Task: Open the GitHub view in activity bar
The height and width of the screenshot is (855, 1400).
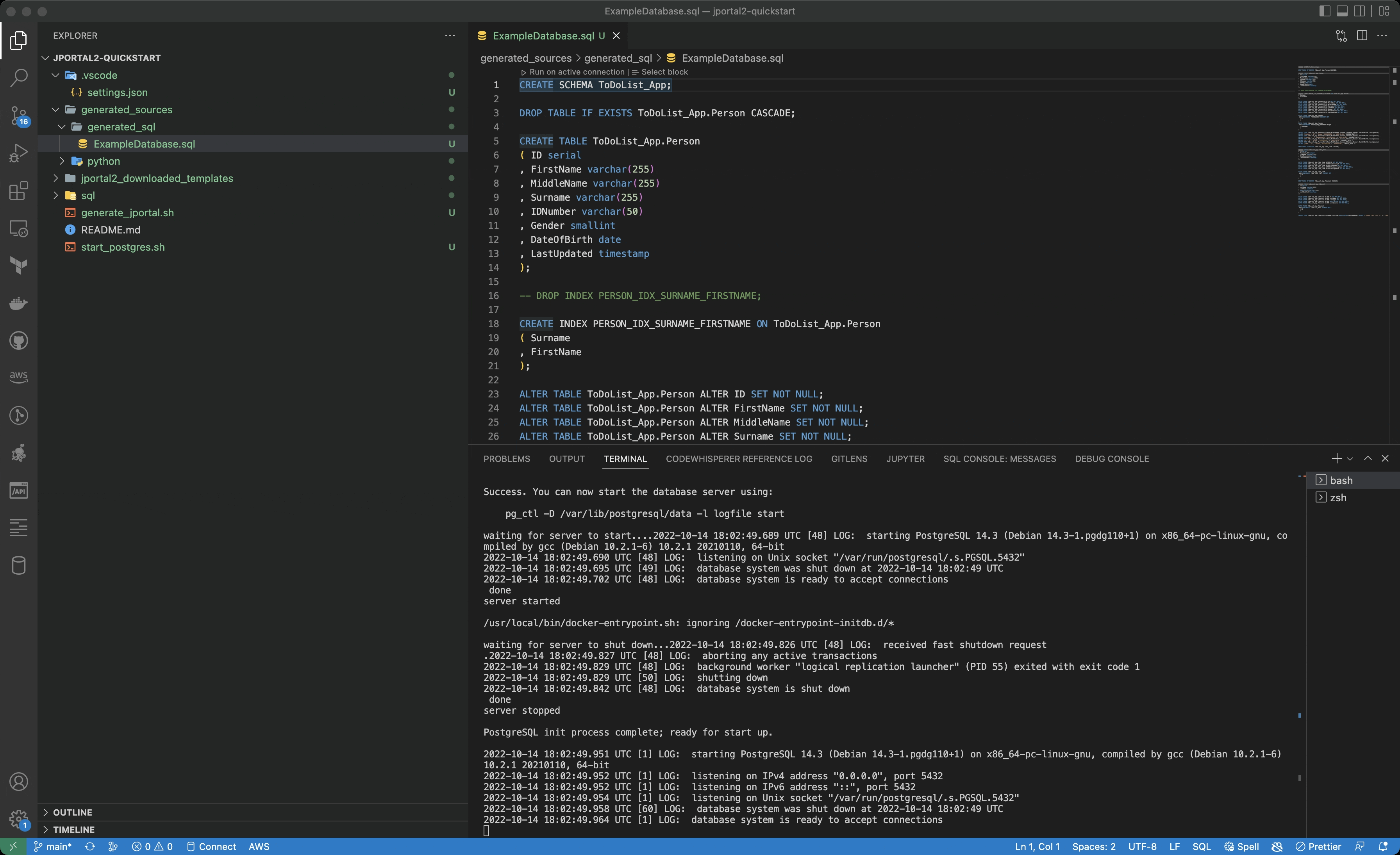Action: [x=19, y=341]
